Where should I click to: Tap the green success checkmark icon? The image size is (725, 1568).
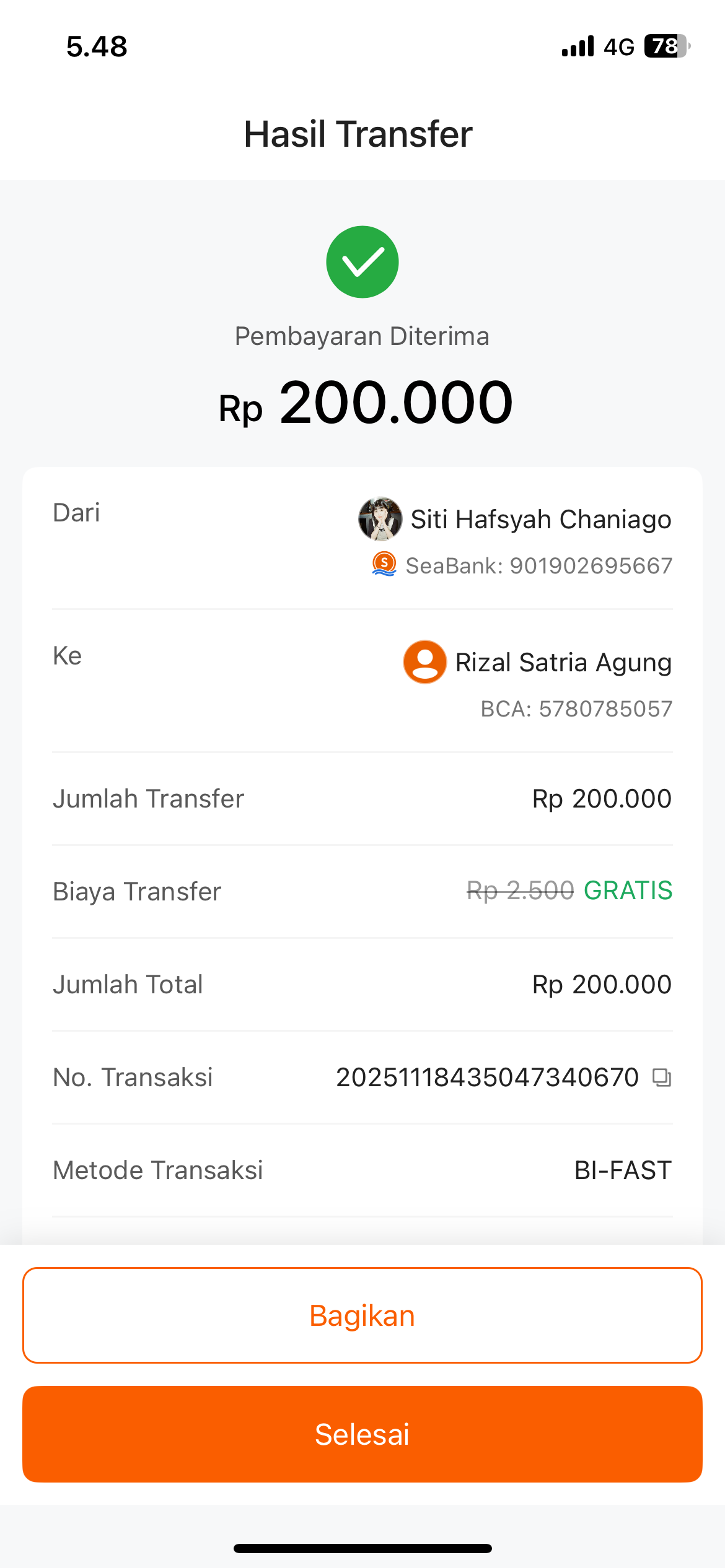coord(362,262)
